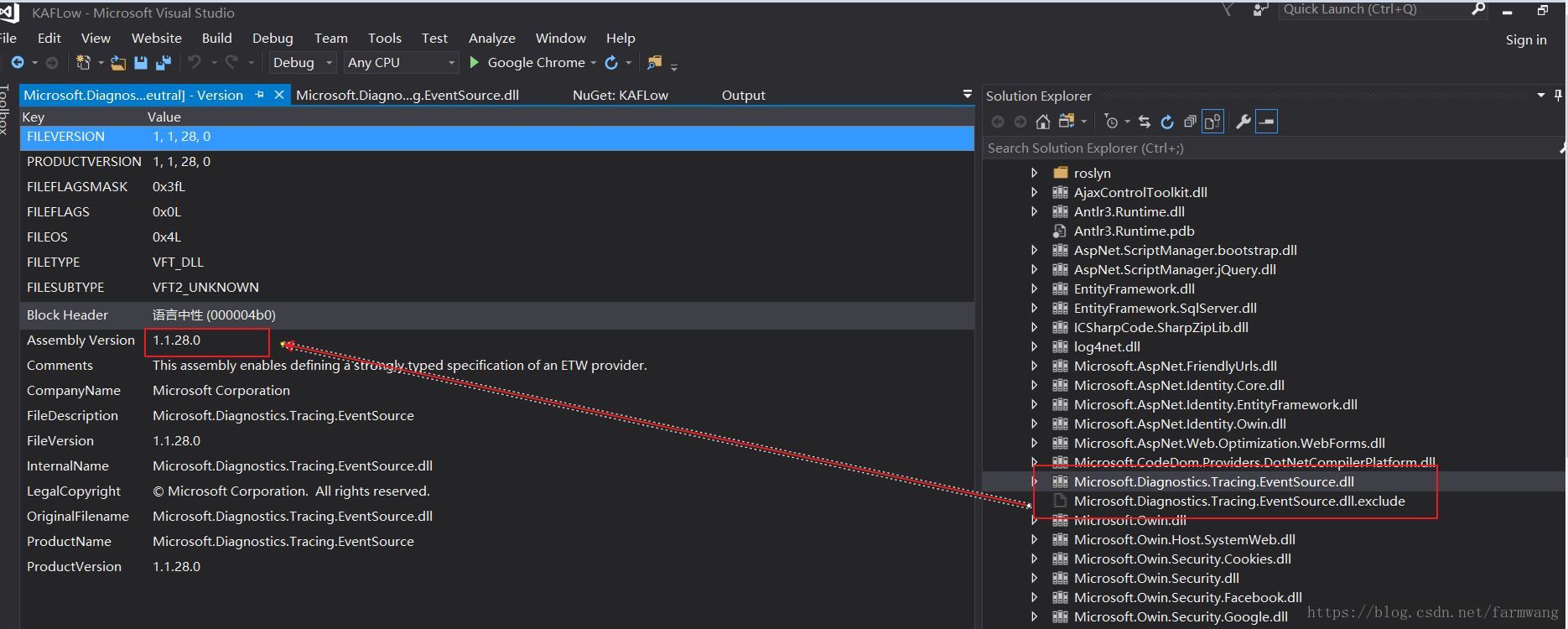Click the Undo arrow icon
The width and height of the screenshot is (1568, 629).
pyautogui.click(x=195, y=62)
